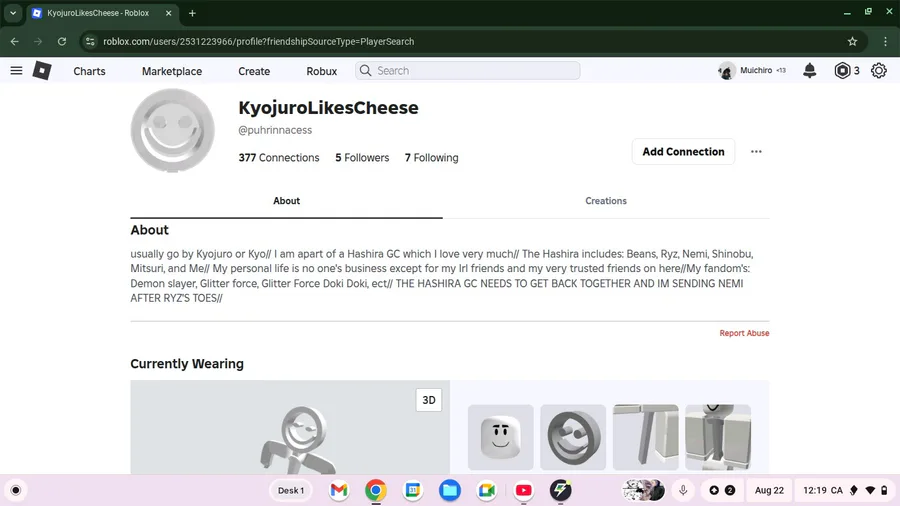Open the Robux balance icon

pyautogui.click(x=842, y=71)
